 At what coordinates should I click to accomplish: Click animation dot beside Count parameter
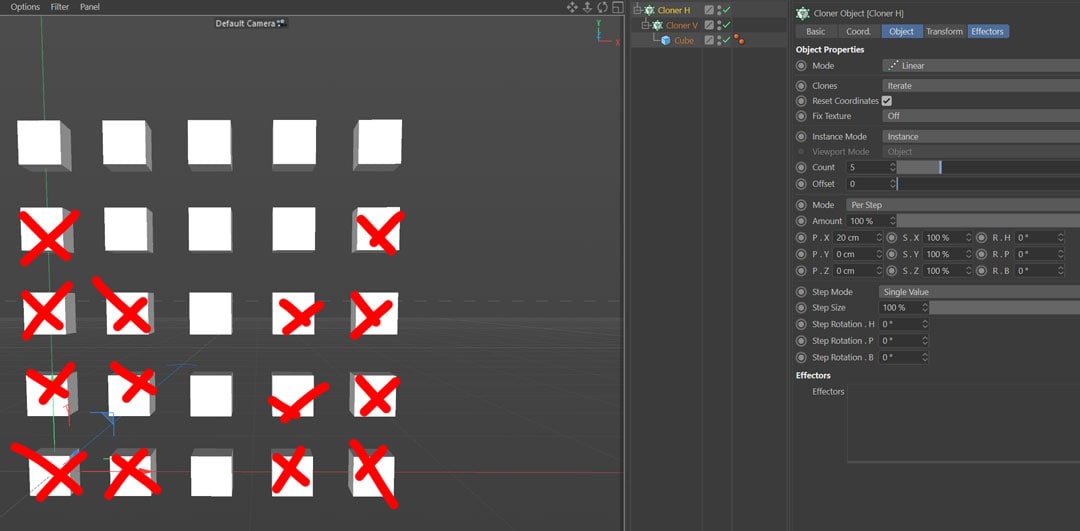tap(800, 167)
